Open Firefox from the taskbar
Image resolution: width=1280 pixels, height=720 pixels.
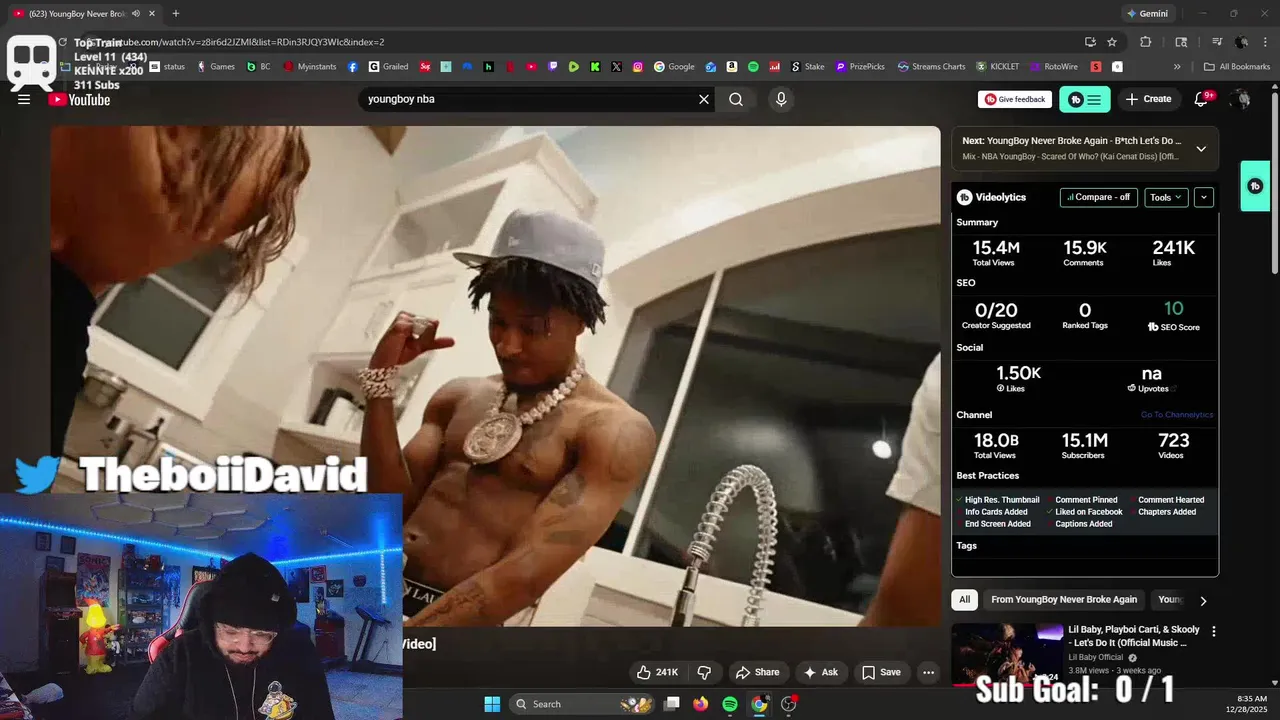point(701,704)
